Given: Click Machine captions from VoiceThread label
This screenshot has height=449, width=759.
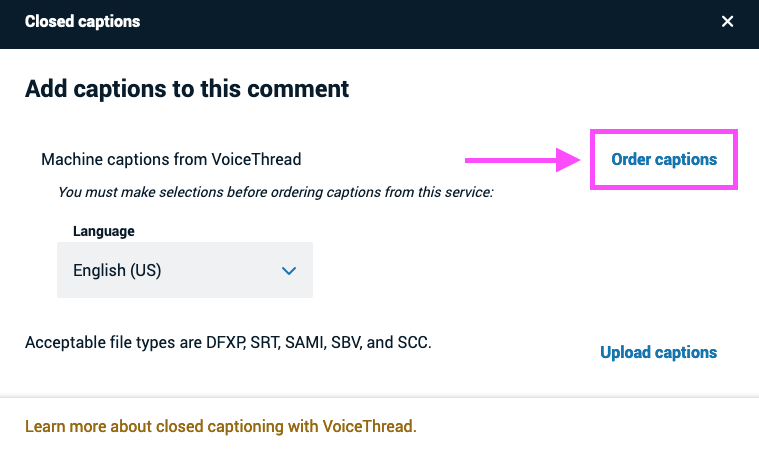Looking at the screenshot, I should point(171,159).
